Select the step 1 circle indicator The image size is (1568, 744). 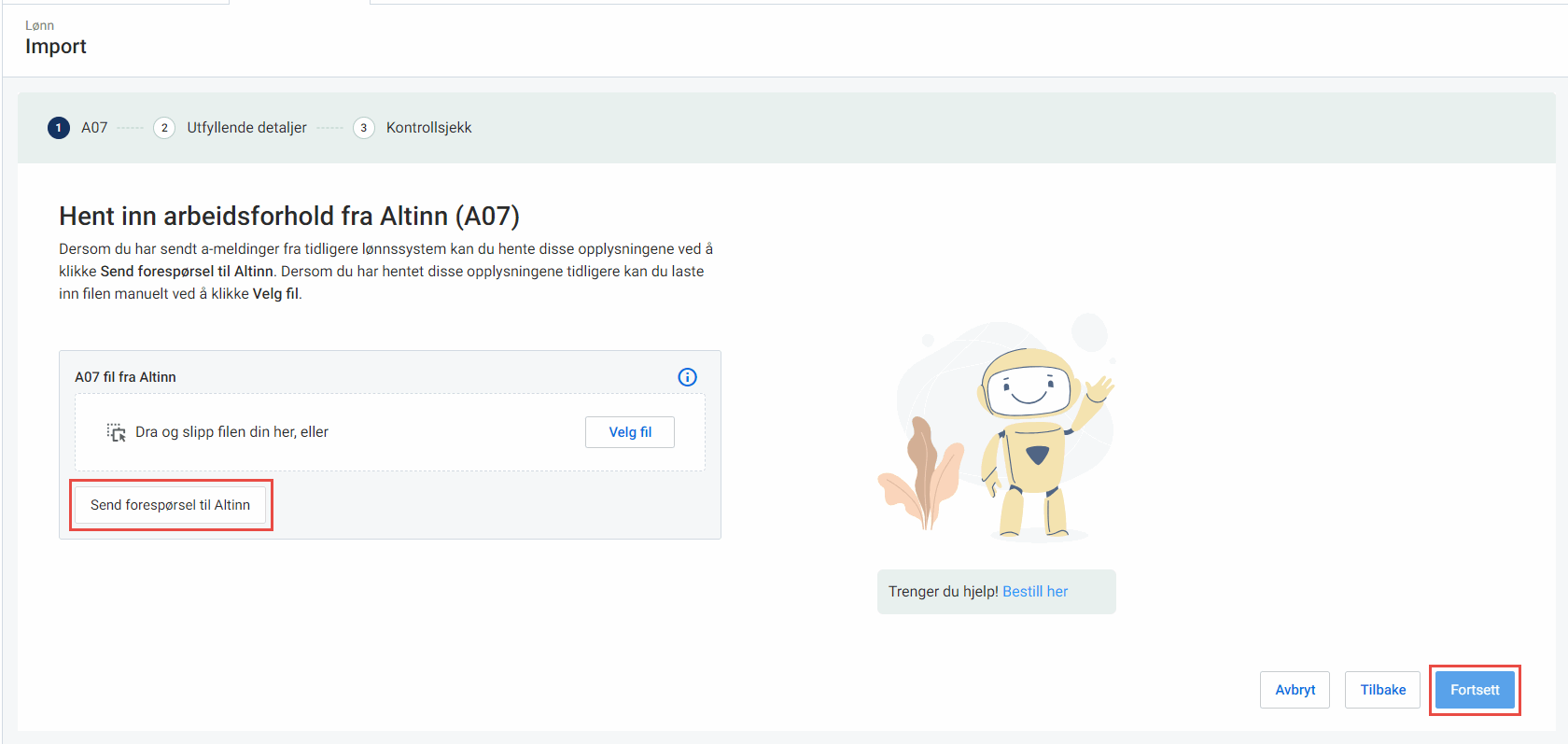pos(59,128)
